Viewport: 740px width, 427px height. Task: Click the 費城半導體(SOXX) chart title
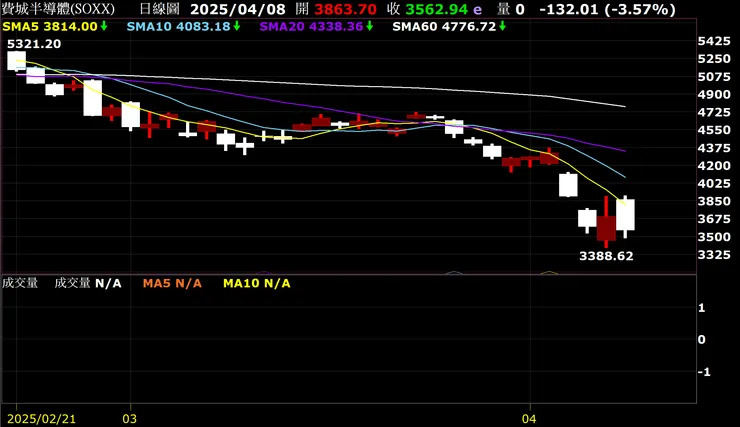pyautogui.click(x=58, y=9)
